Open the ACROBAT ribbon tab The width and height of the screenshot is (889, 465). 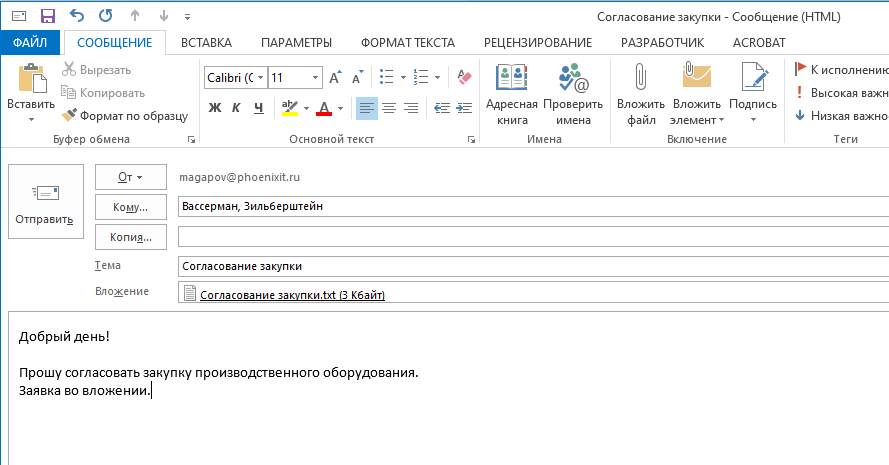759,43
